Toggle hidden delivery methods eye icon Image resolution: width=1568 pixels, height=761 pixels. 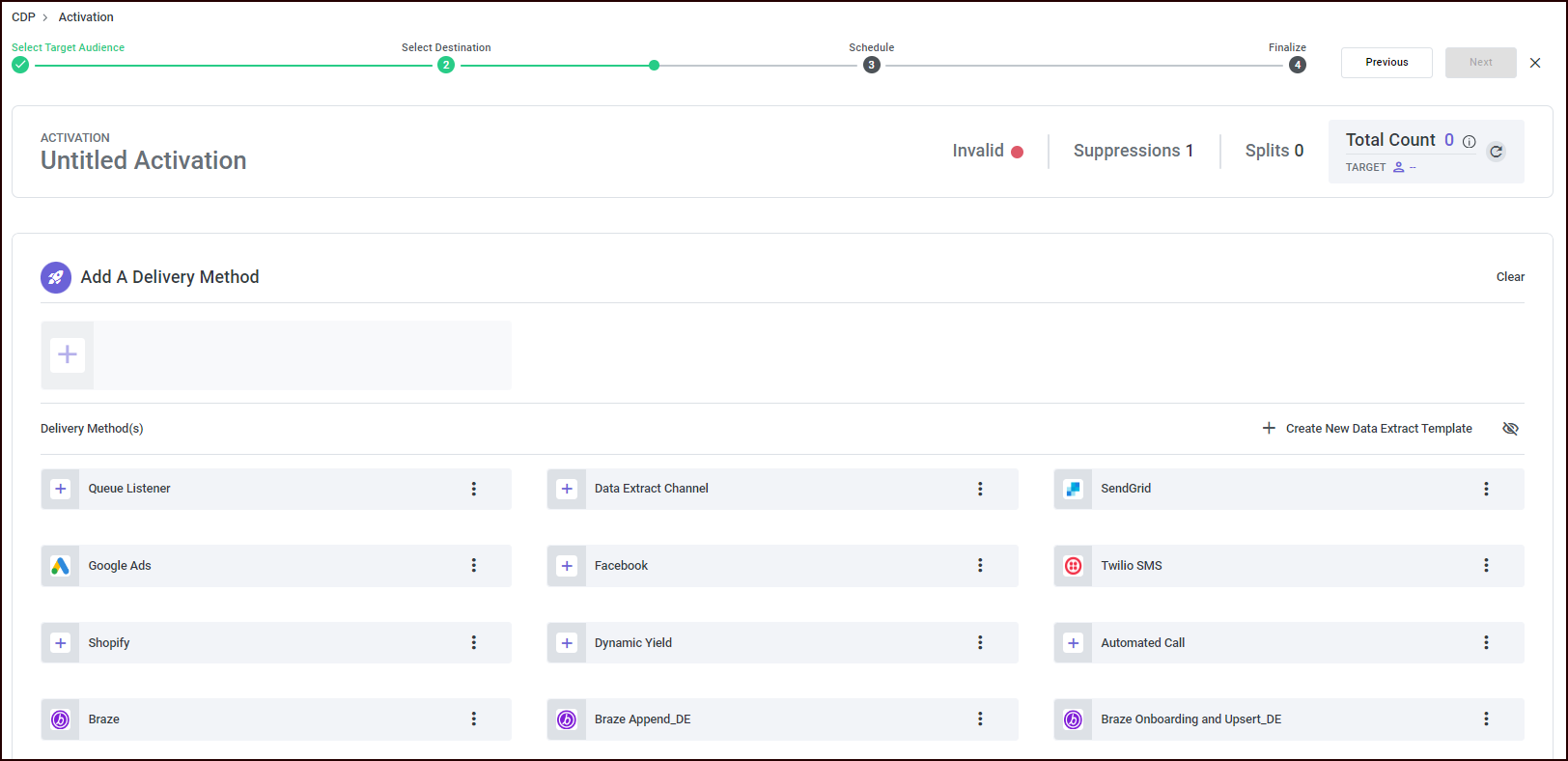[1510, 429]
